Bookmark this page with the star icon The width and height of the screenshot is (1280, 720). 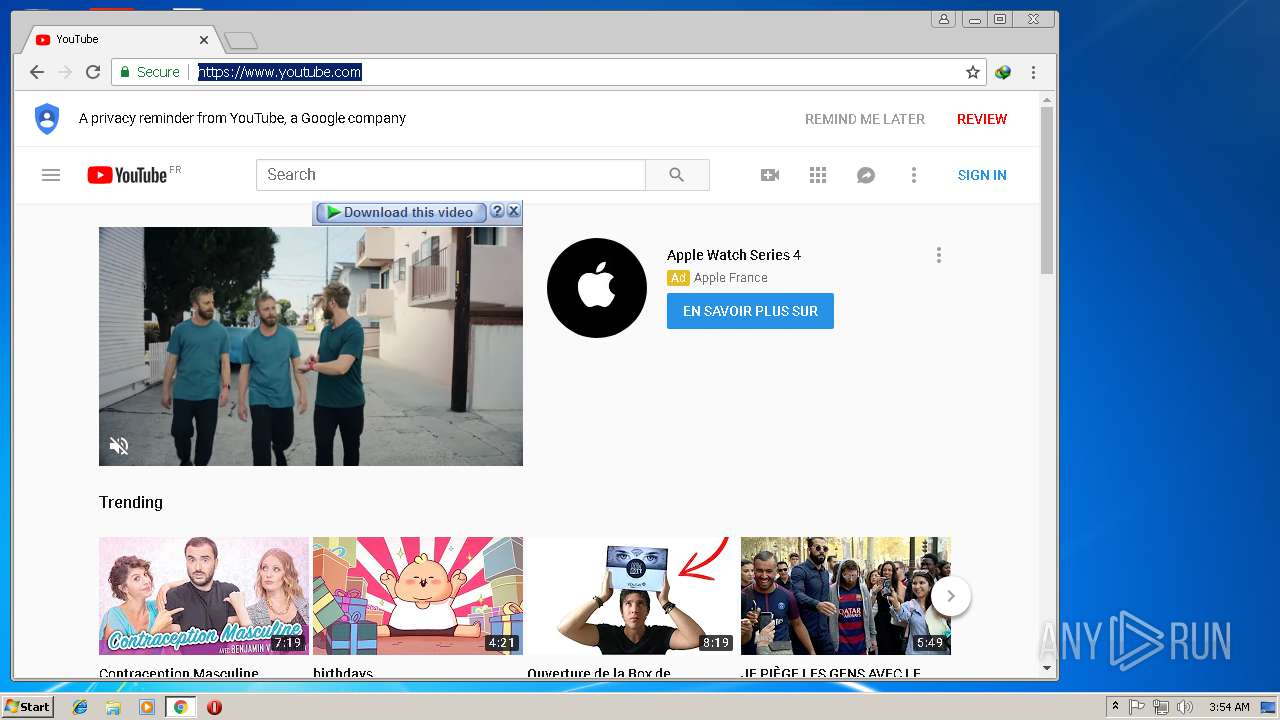(x=972, y=72)
